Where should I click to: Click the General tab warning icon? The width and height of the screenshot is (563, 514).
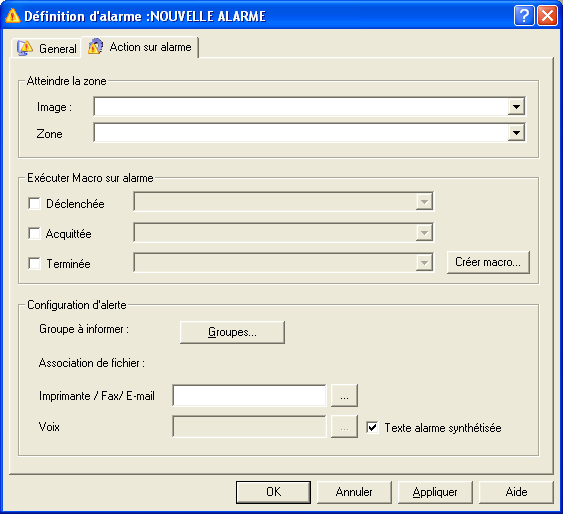coord(25,48)
